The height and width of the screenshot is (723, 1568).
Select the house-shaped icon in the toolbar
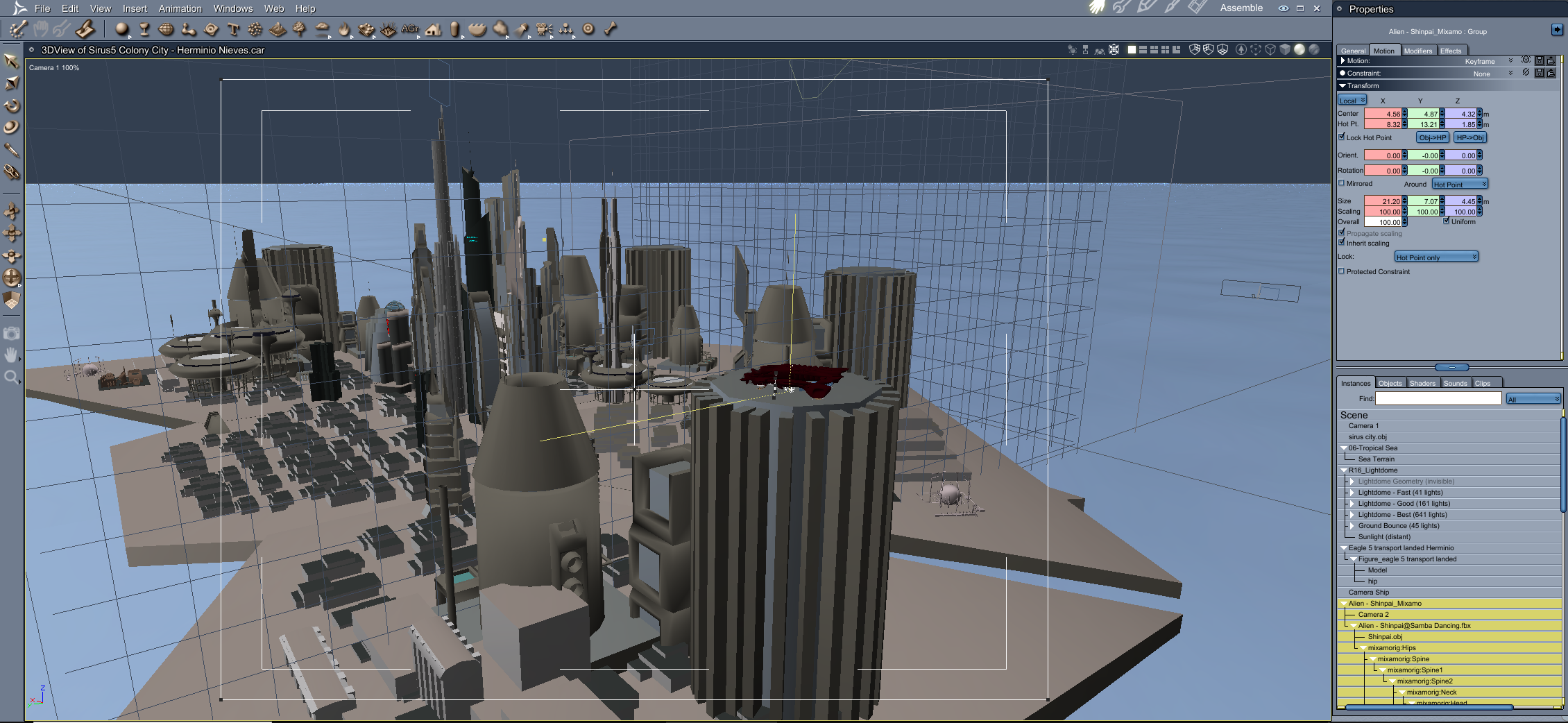[433, 29]
